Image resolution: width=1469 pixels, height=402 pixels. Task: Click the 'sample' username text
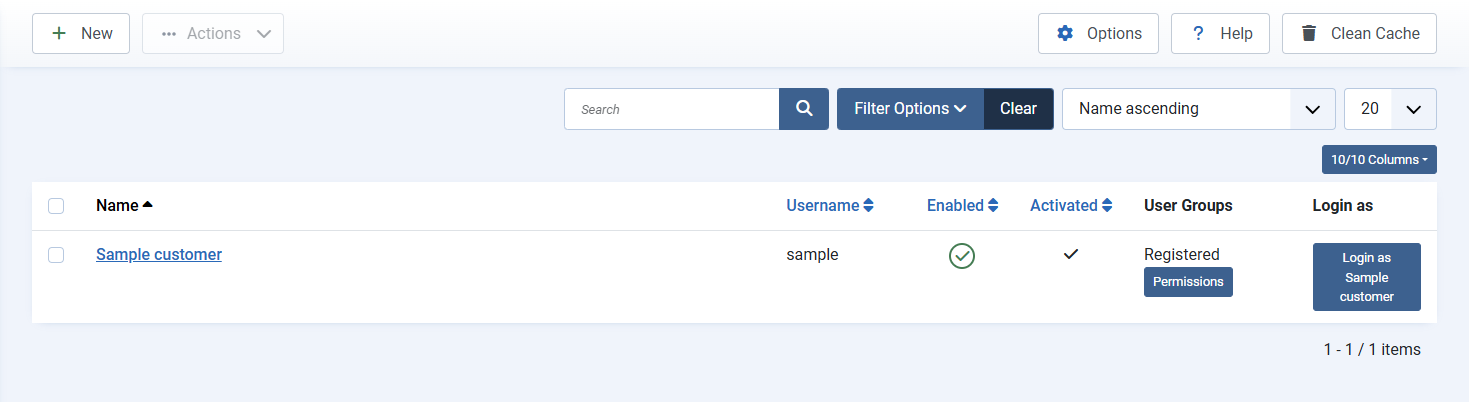click(812, 254)
